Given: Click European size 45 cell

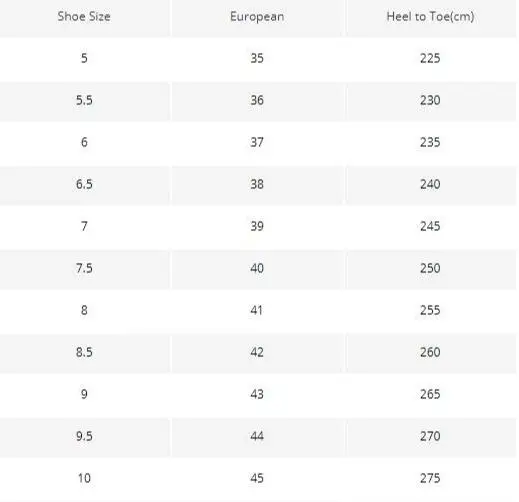Looking at the screenshot, I should pos(257,478).
